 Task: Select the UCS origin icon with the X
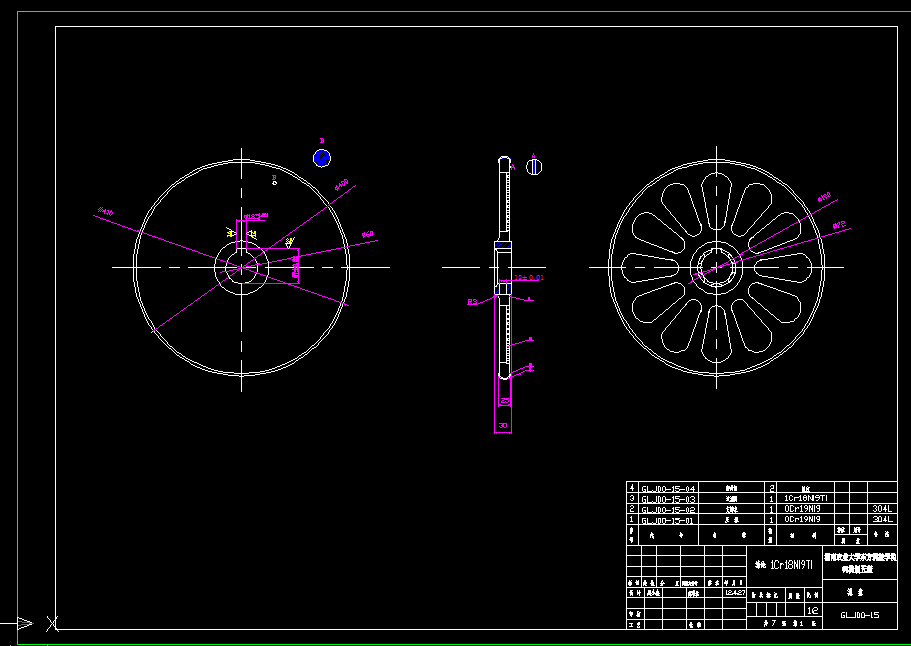pyautogui.click(x=53, y=624)
